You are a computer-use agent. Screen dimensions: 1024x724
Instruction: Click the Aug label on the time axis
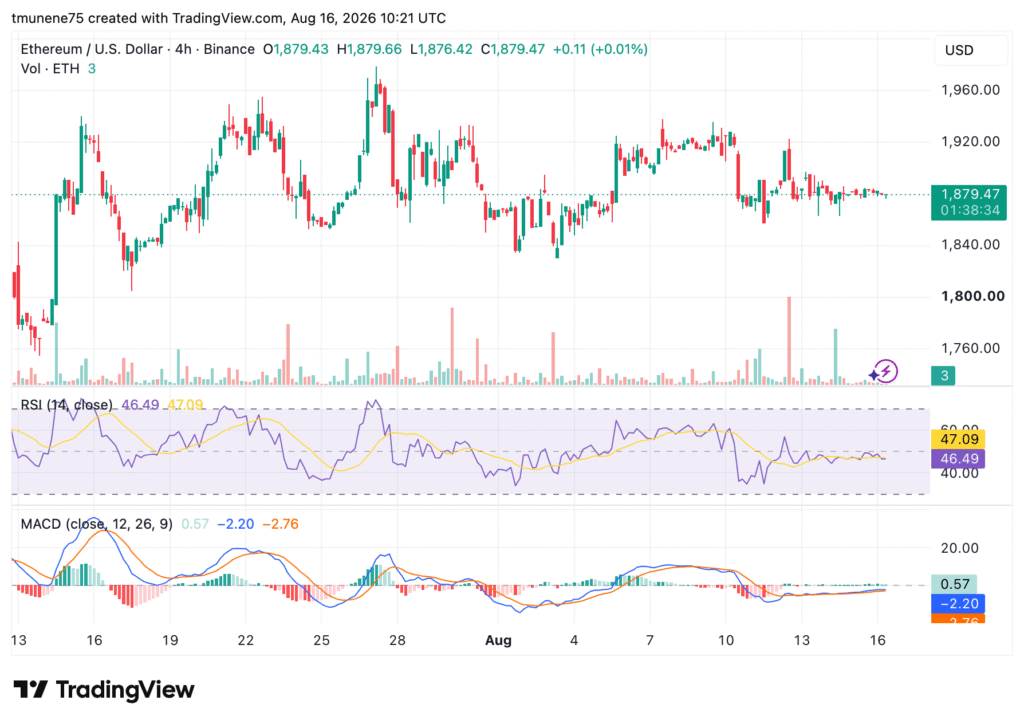(498, 640)
